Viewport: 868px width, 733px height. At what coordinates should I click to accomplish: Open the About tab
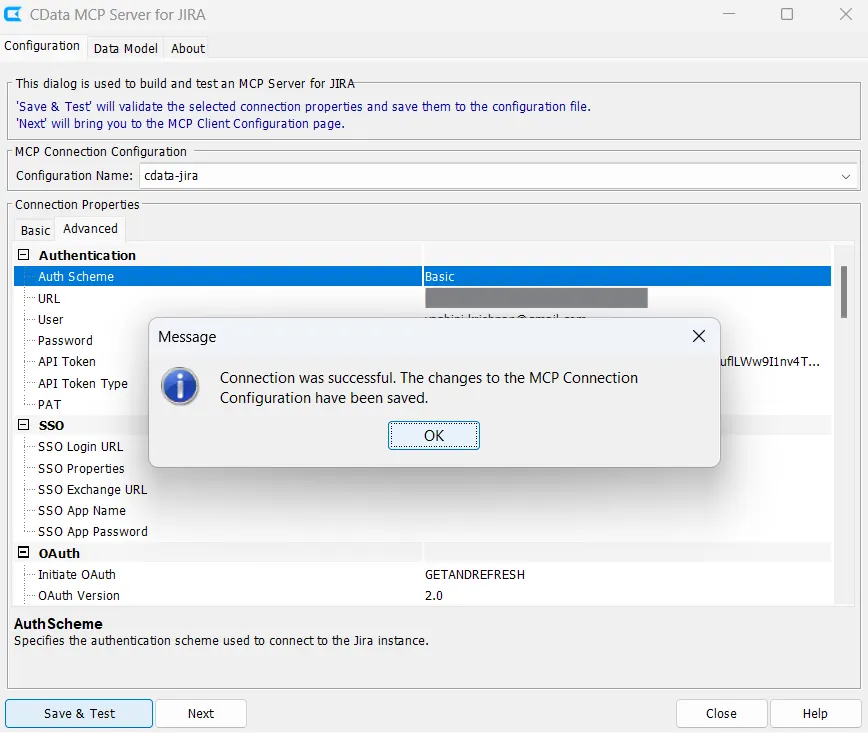(188, 48)
